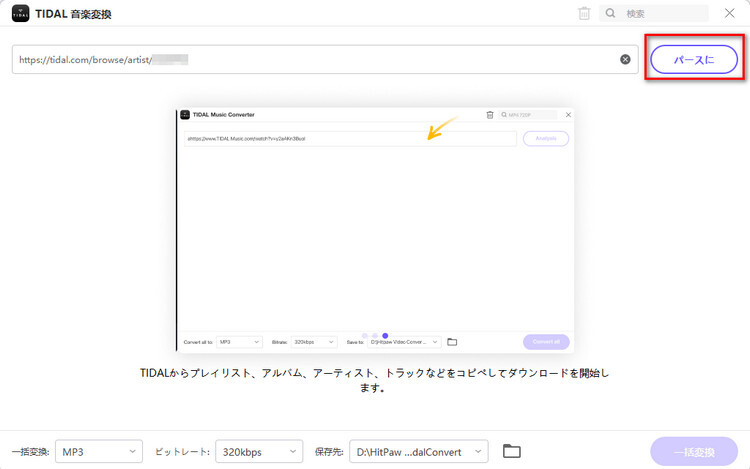Select the second carousel page dot
The width and height of the screenshot is (750, 469).
[375, 336]
